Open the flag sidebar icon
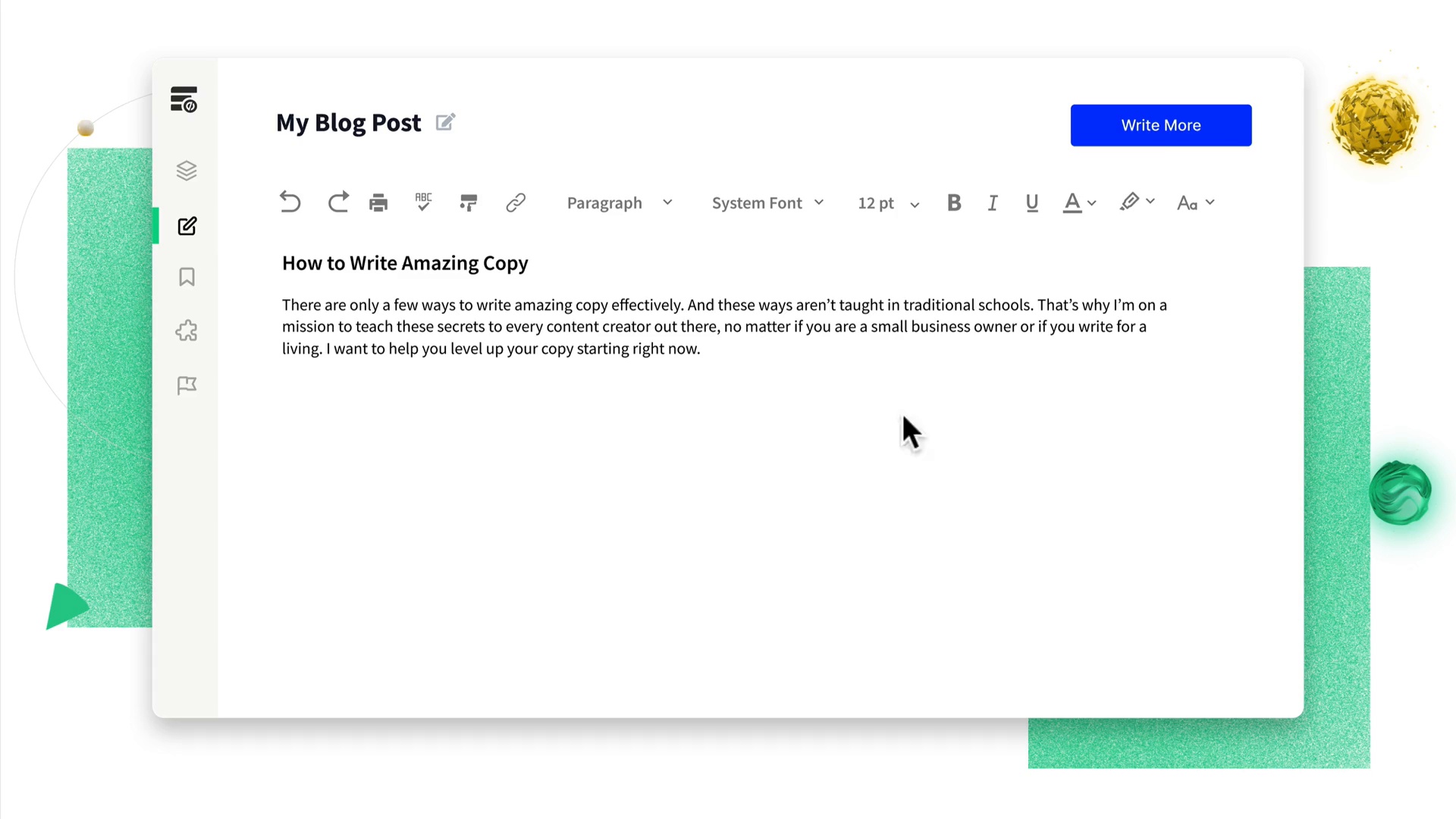 [187, 385]
